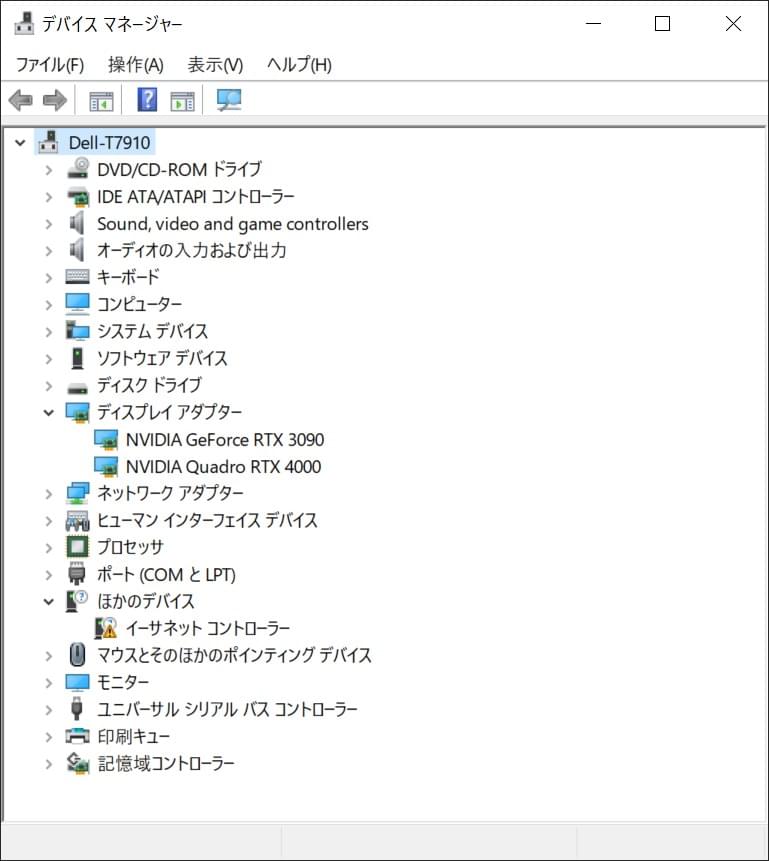Select the Dell-T7910 label
This screenshot has width=769, height=861.
(109, 143)
